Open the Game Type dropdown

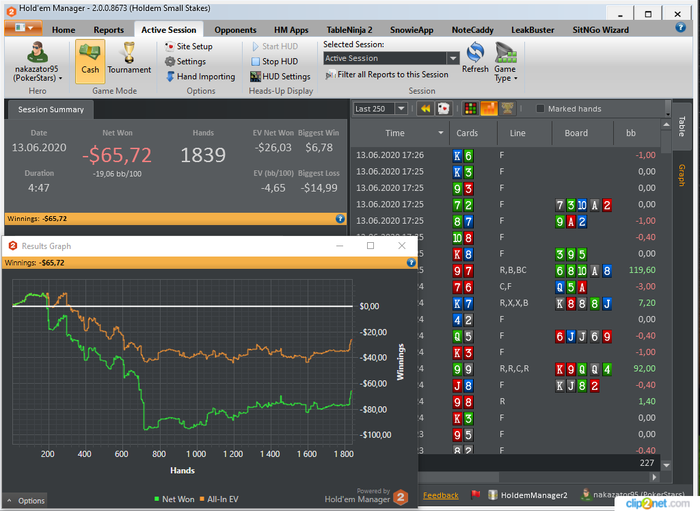[505, 62]
